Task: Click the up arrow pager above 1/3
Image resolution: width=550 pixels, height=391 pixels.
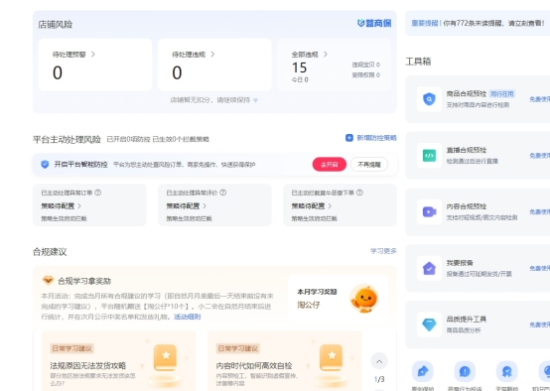Action: click(379, 361)
